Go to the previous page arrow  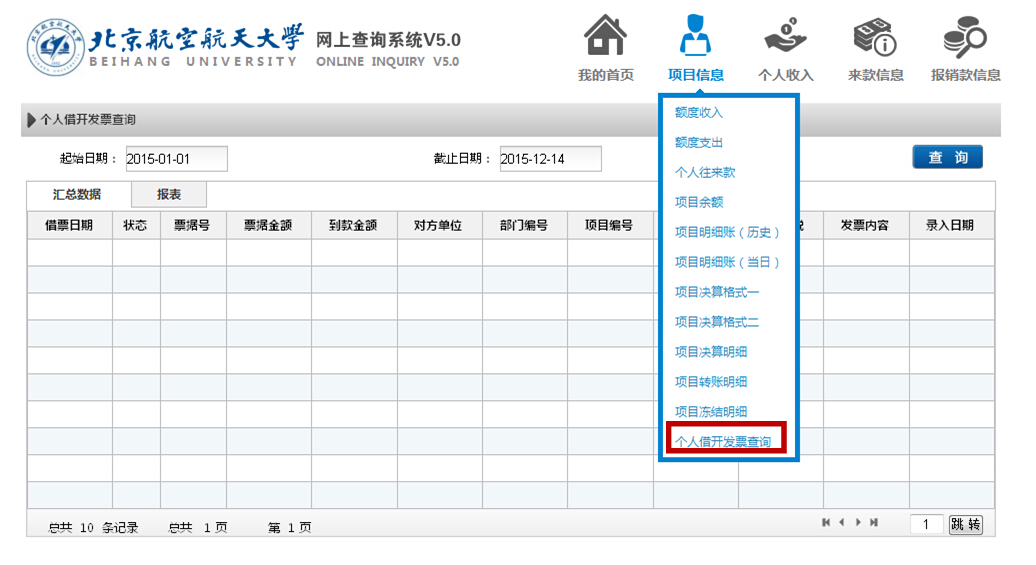click(842, 522)
